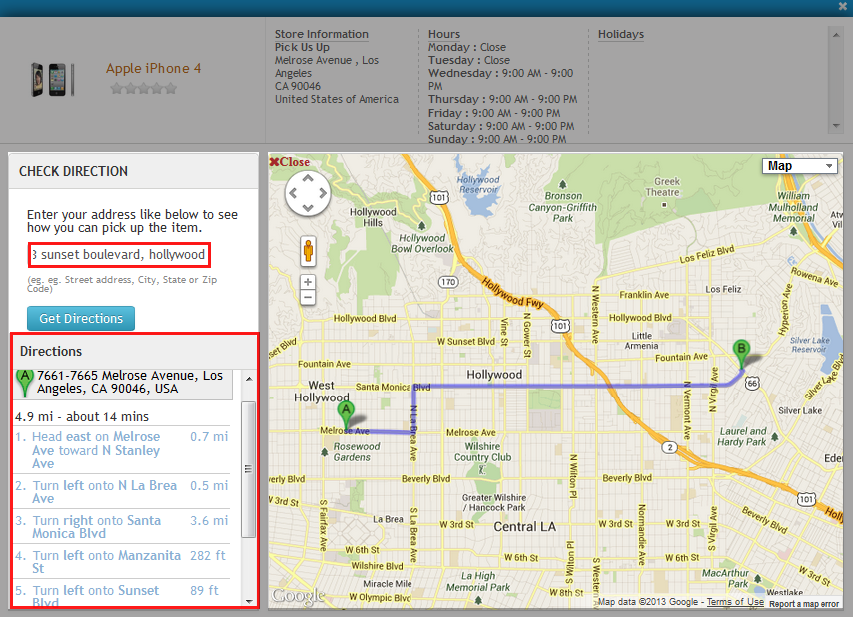Click the 7661-7665 Melrose Avenue start address

(x=130, y=382)
